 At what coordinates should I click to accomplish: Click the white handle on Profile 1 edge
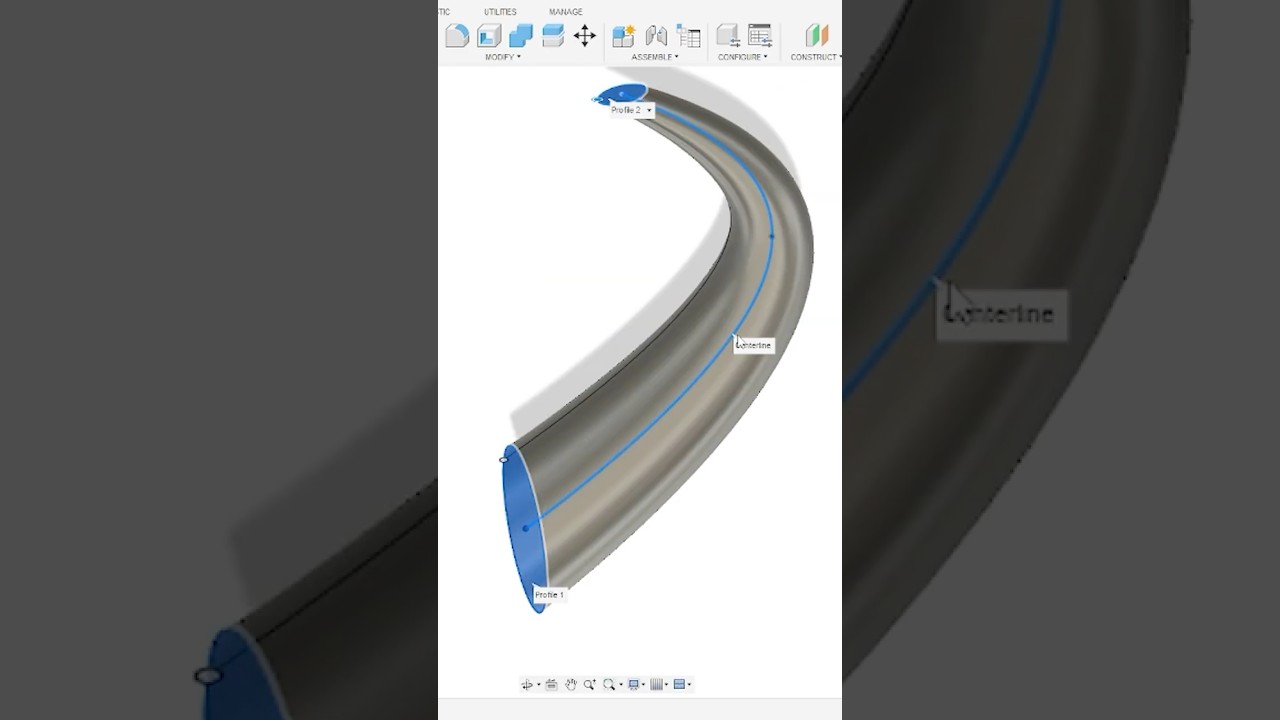tap(504, 460)
